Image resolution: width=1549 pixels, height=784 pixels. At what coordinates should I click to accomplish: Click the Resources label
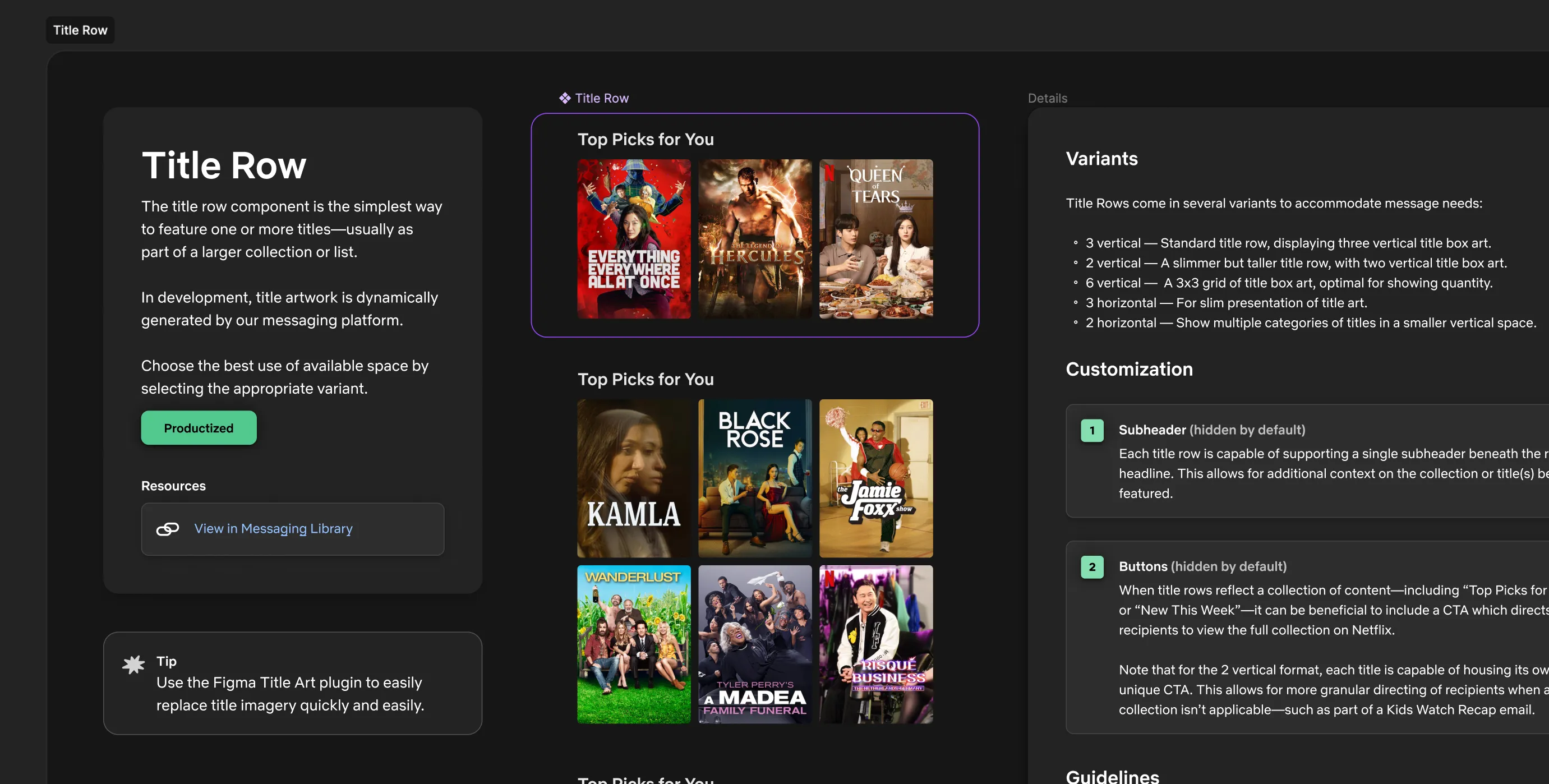tap(173, 486)
